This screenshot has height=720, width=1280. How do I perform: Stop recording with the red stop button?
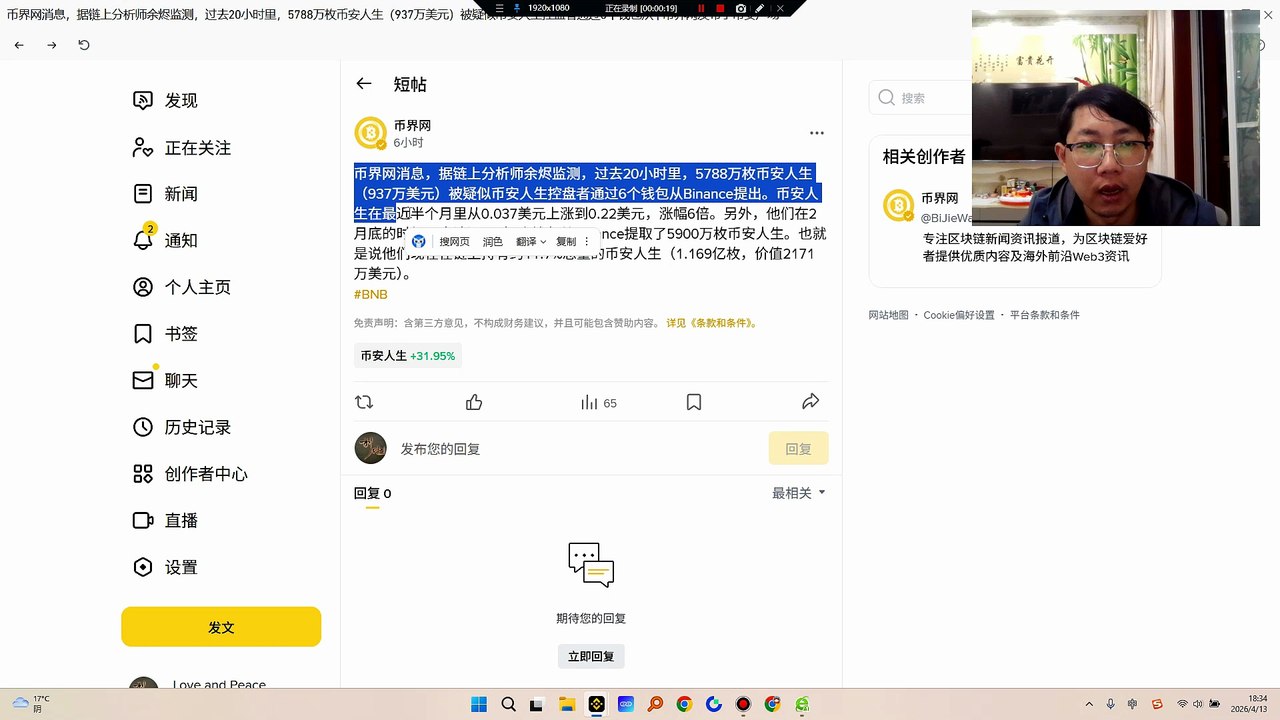tap(719, 8)
